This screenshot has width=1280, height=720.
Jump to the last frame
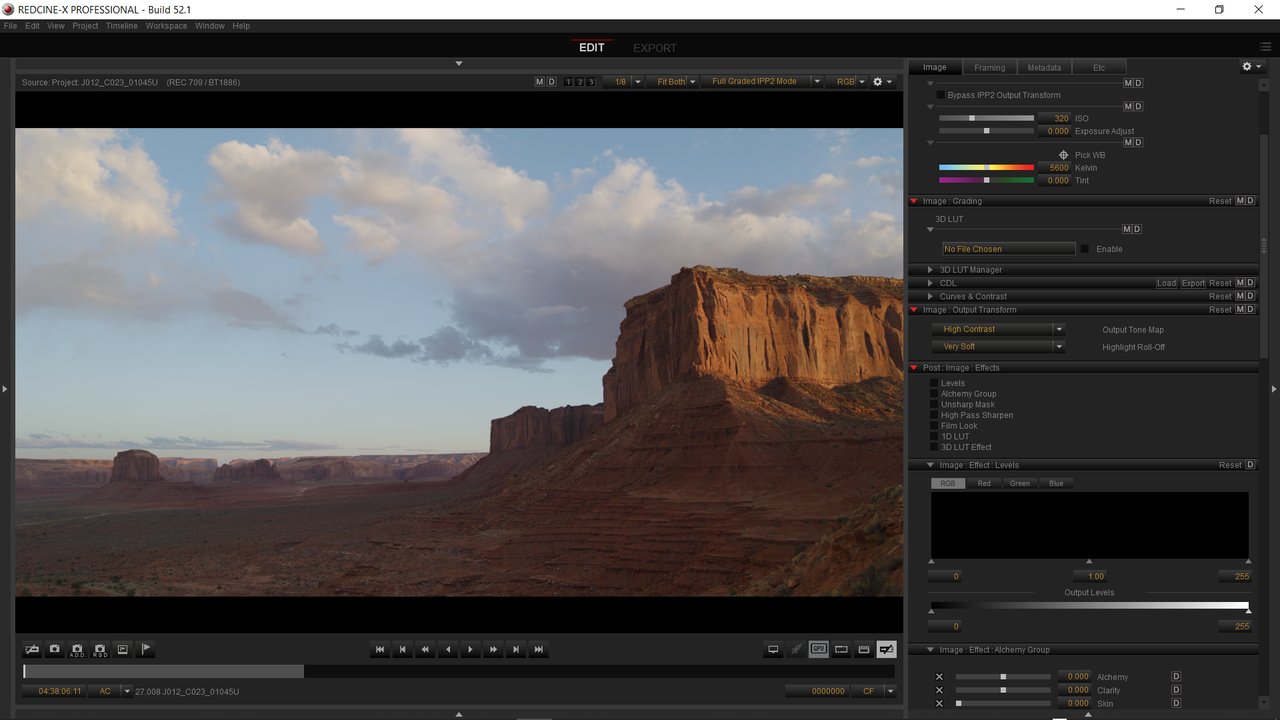(x=539, y=650)
